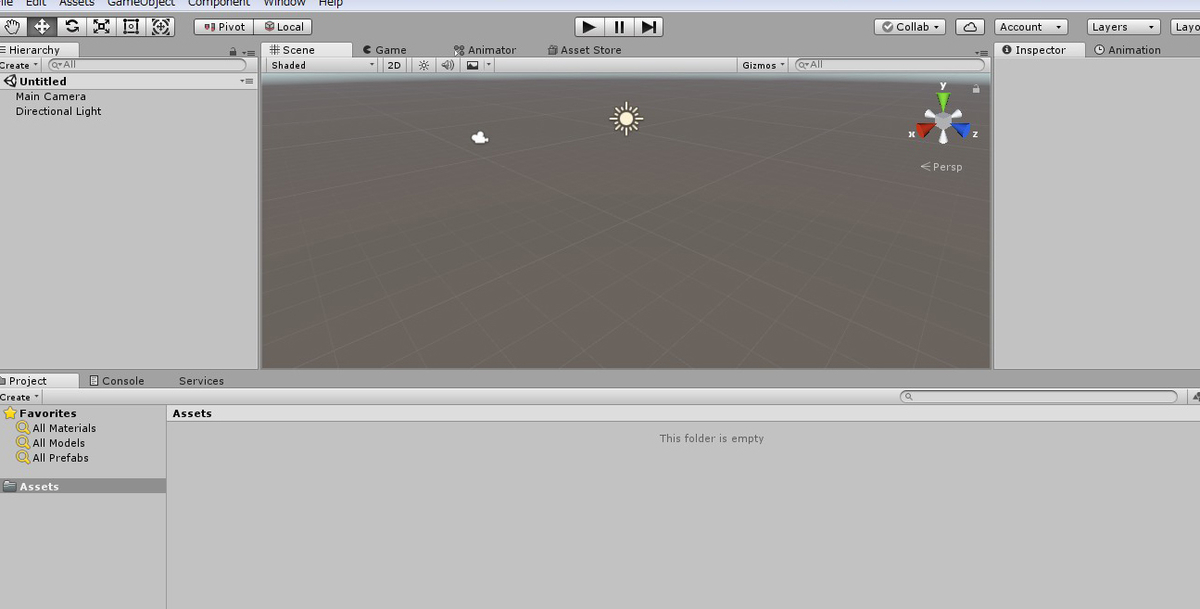Select the Rotate tool
The width and height of the screenshot is (1200, 609).
(x=72, y=27)
